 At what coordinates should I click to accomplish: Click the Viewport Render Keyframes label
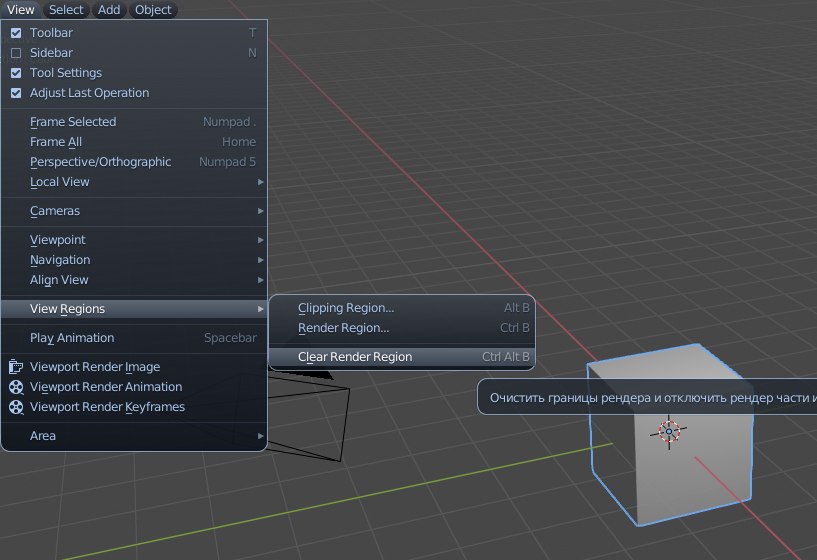click(107, 407)
